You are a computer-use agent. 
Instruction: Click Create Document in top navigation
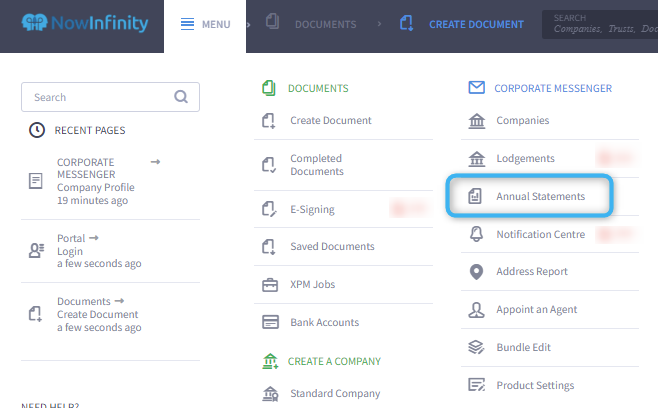pyautogui.click(x=462, y=24)
